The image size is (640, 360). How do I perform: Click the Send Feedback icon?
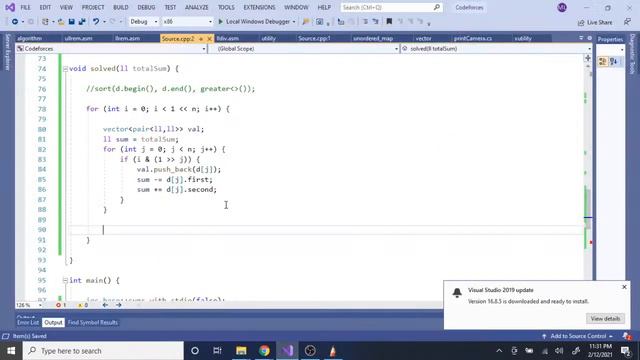tap(627, 22)
